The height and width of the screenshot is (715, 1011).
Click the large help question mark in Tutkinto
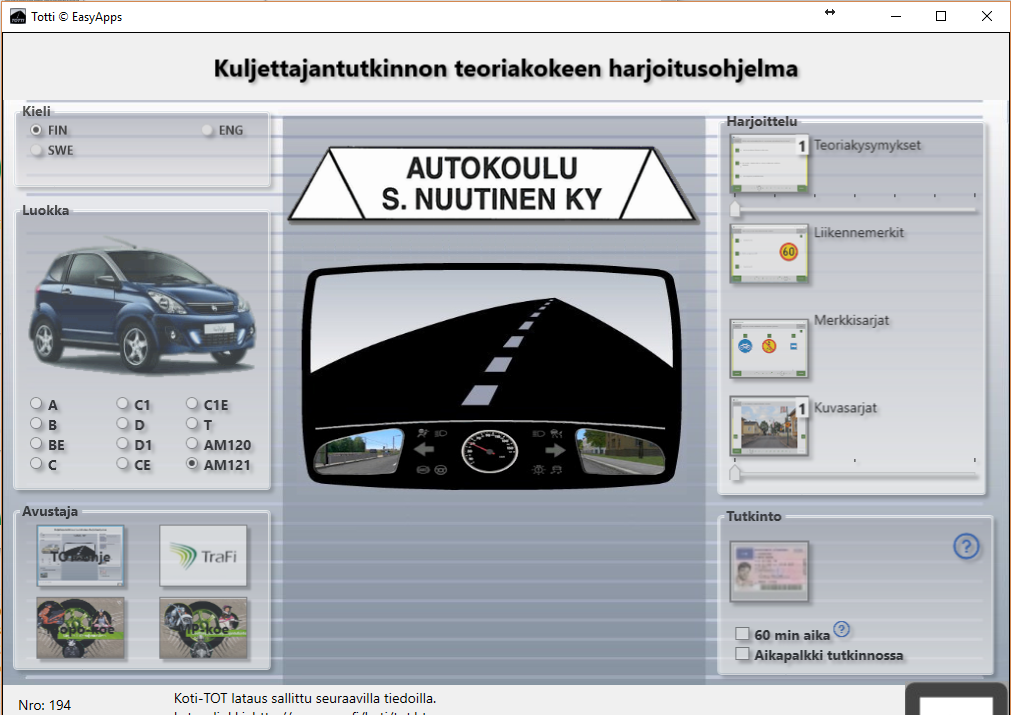pyautogui.click(x=966, y=547)
